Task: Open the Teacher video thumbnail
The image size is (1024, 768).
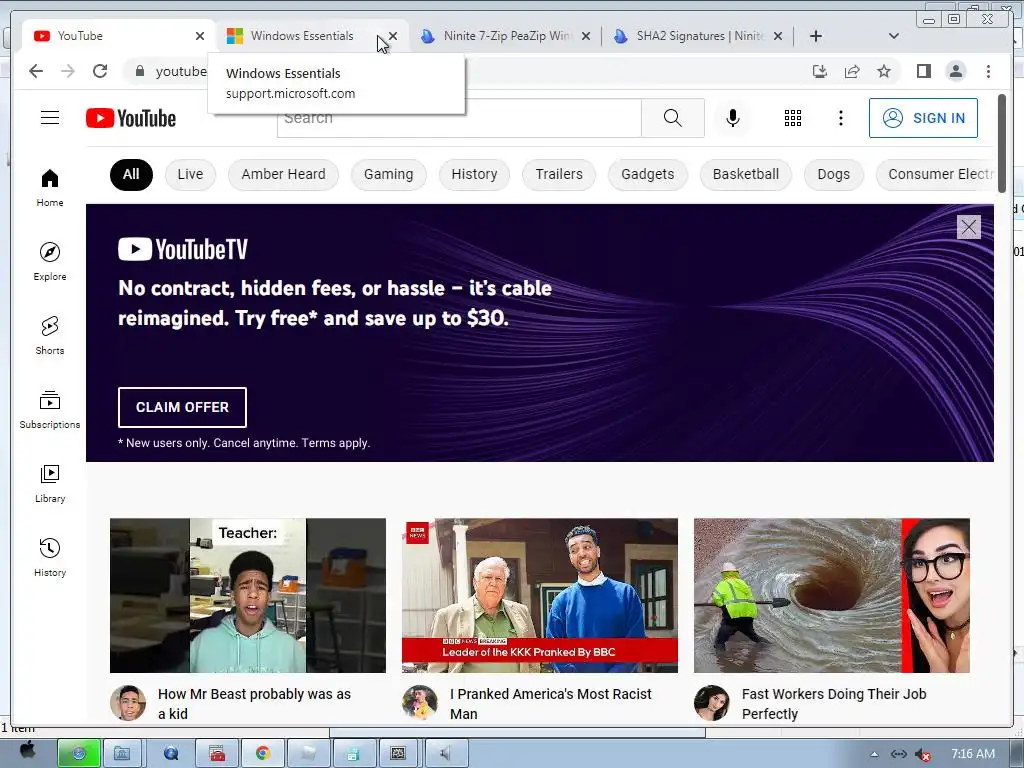Action: (x=248, y=596)
